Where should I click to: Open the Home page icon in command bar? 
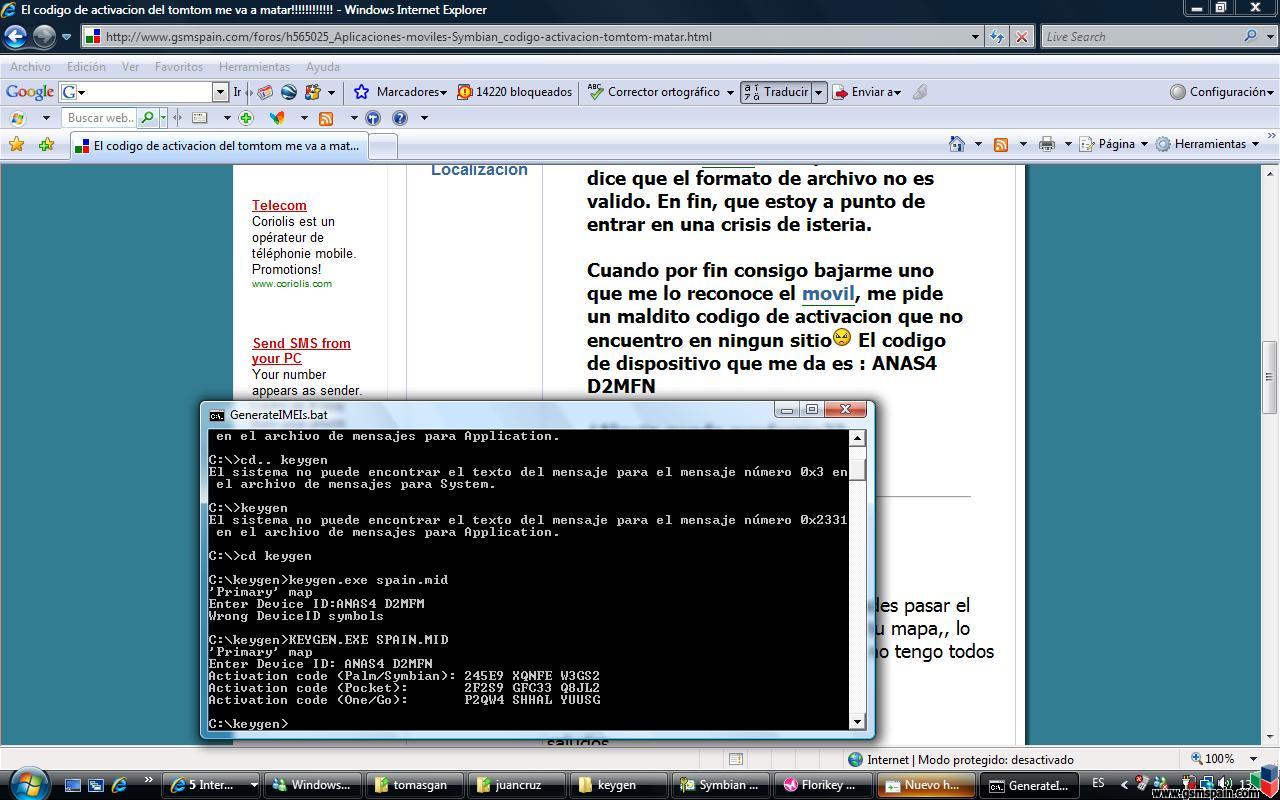coord(957,144)
